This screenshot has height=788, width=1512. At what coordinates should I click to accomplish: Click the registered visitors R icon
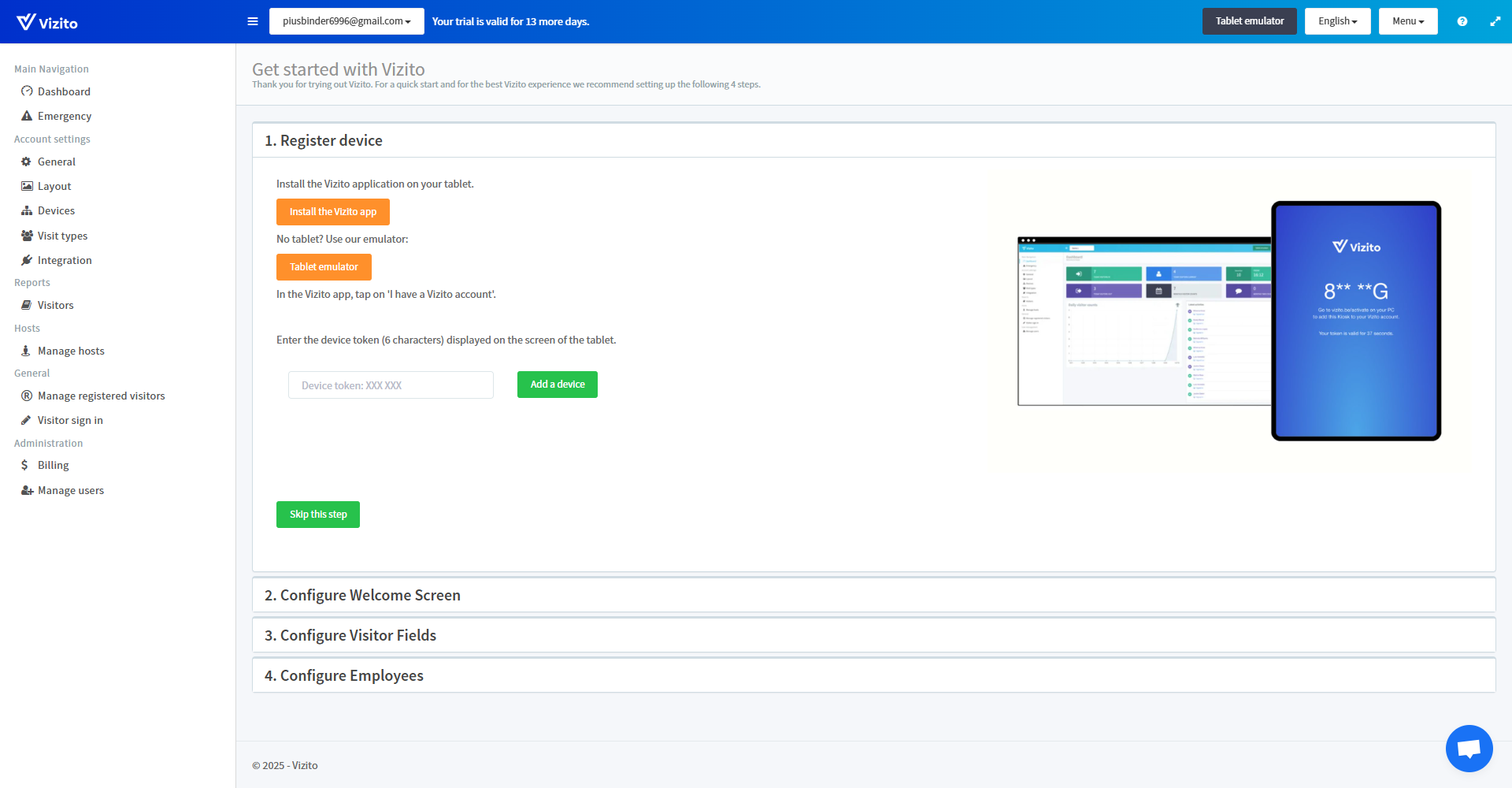coord(27,396)
